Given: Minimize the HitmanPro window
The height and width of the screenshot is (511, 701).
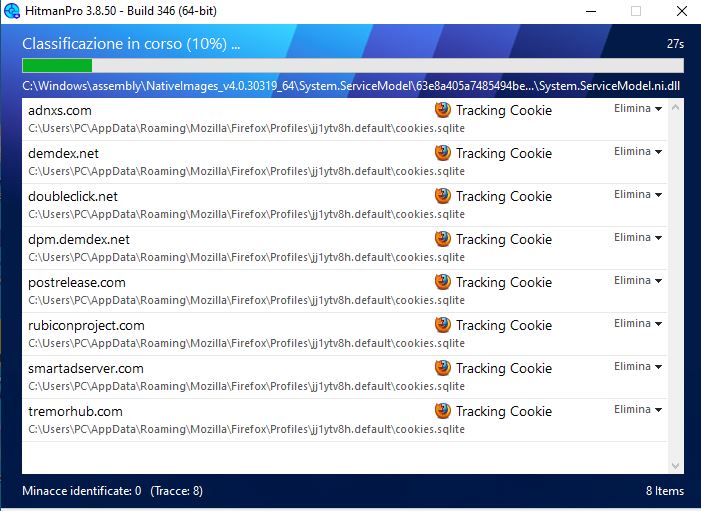Looking at the screenshot, I should pyautogui.click(x=591, y=11).
